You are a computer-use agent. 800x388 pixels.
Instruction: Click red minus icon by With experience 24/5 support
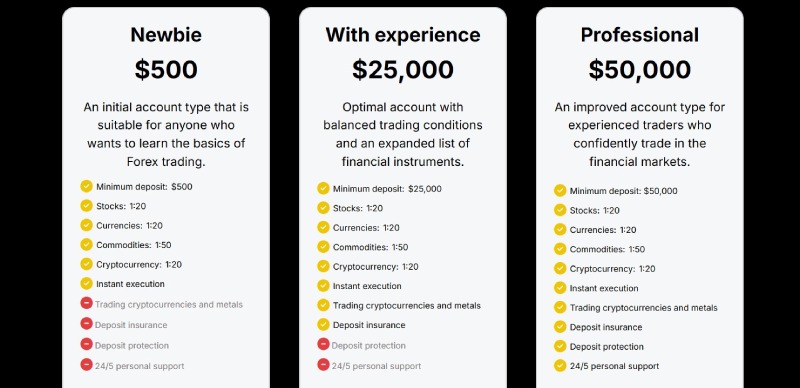323,365
